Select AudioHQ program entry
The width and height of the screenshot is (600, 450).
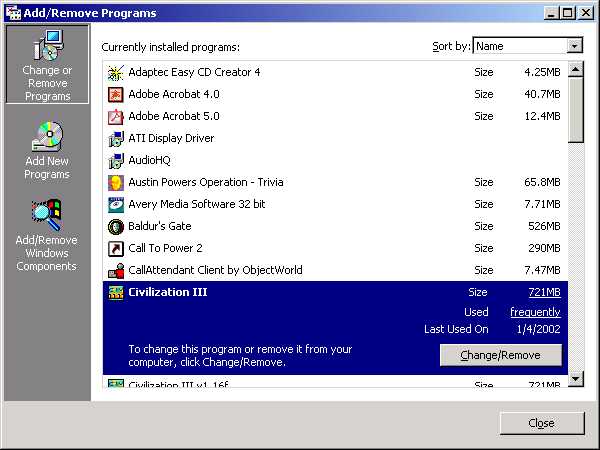coord(152,160)
